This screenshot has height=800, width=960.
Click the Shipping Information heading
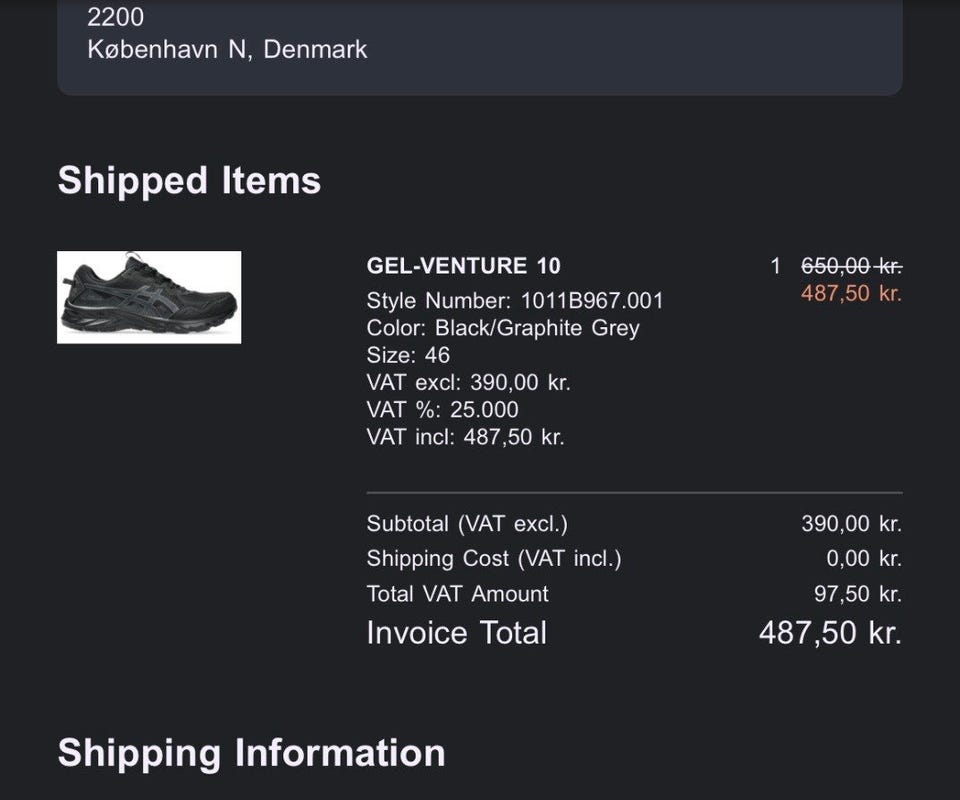pos(251,753)
